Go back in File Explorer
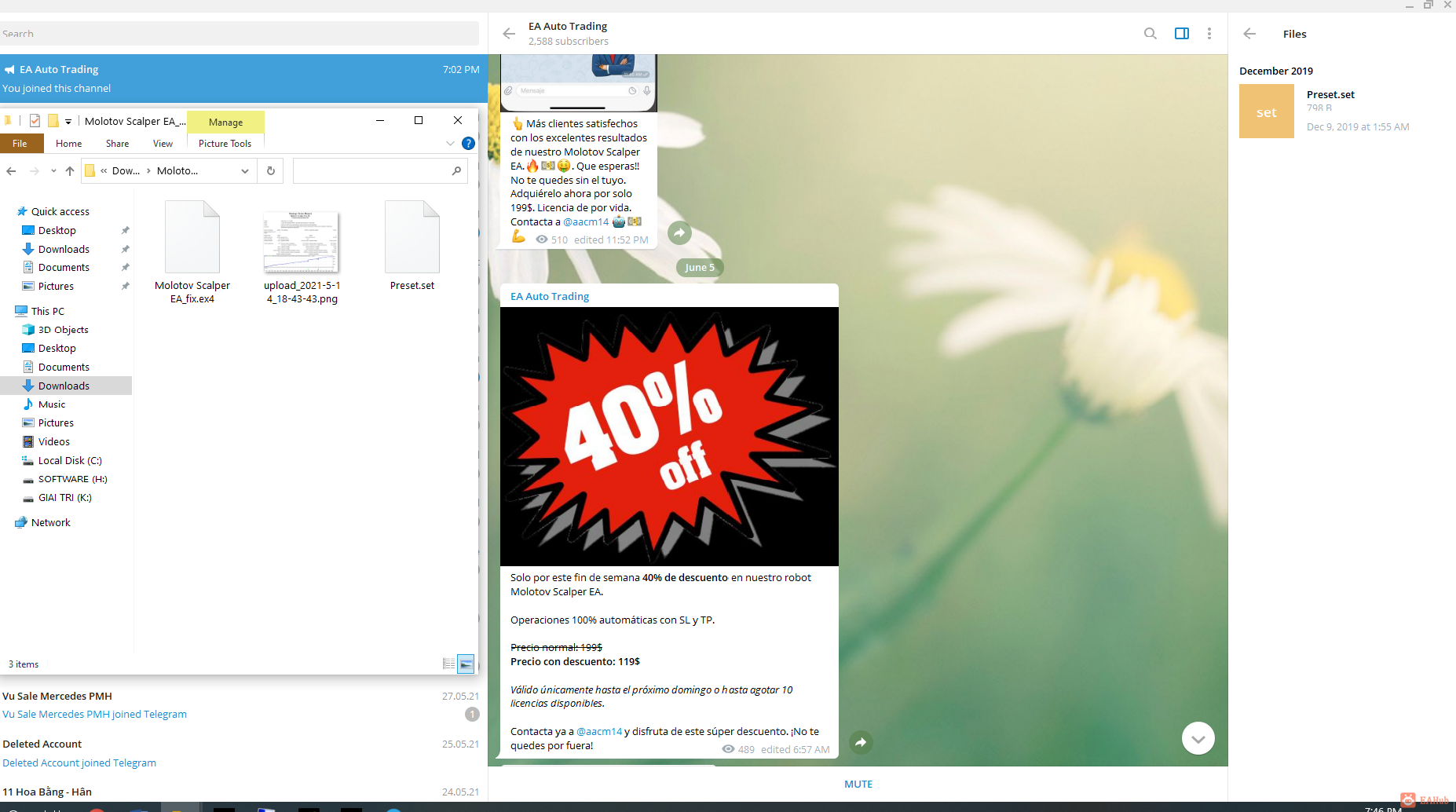The width and height of the screenshot is (1456, 812). 11,171
